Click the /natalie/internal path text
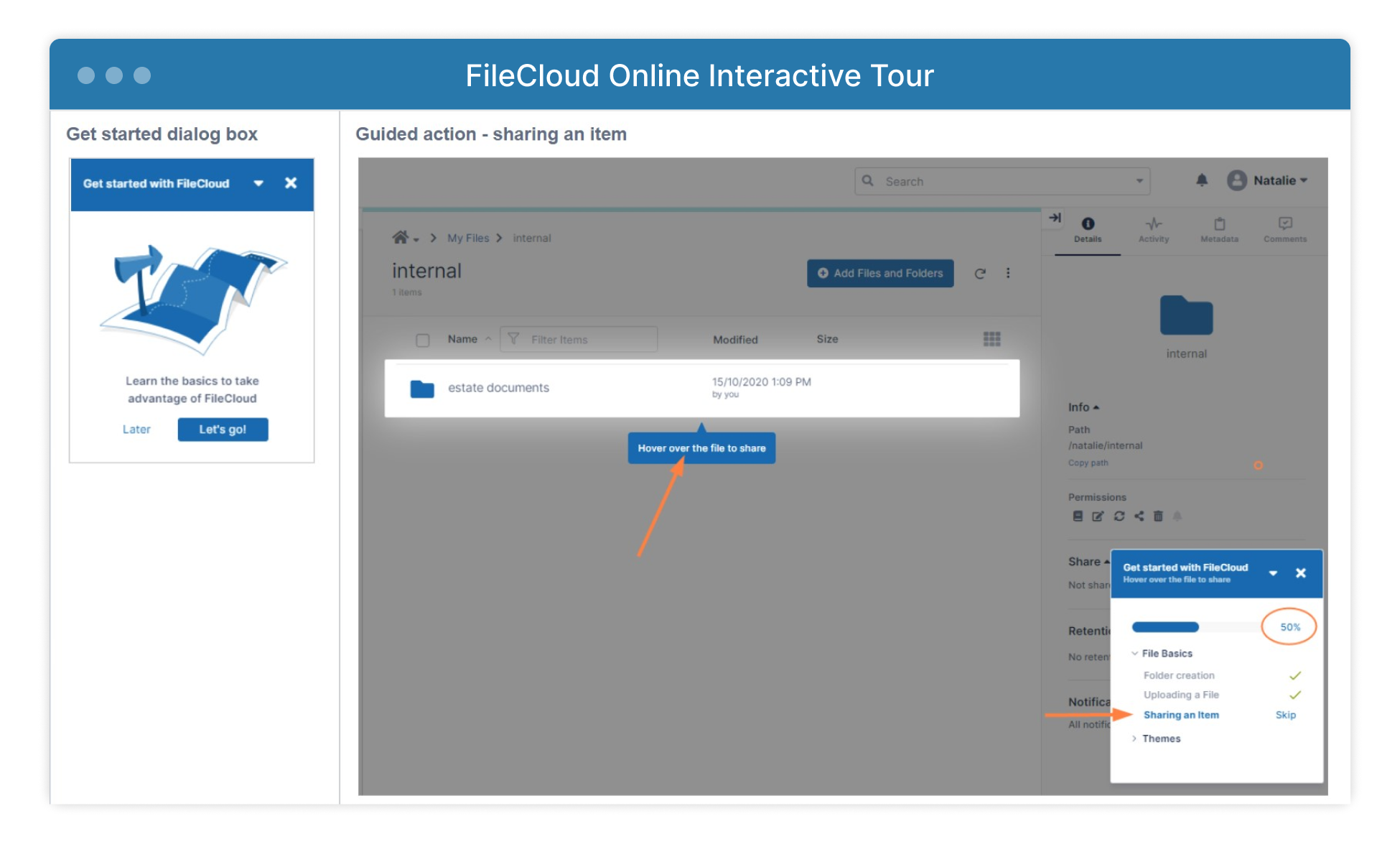 [1105, 445]
